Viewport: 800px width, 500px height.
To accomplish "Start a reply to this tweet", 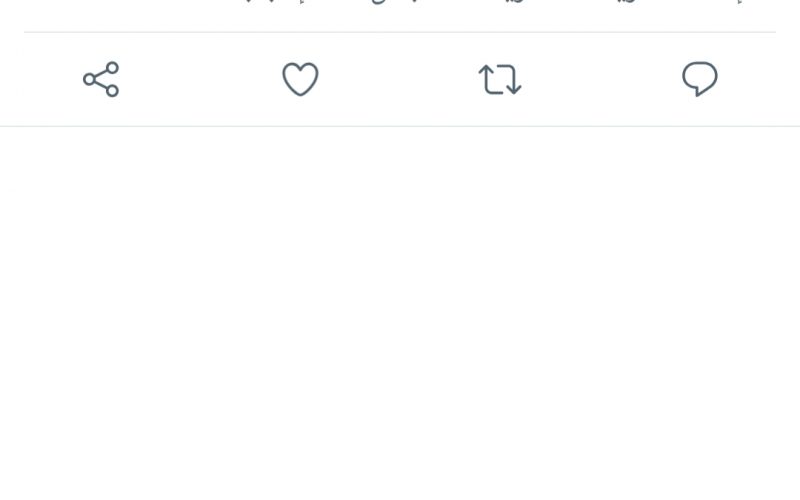I will coord(700,79).
